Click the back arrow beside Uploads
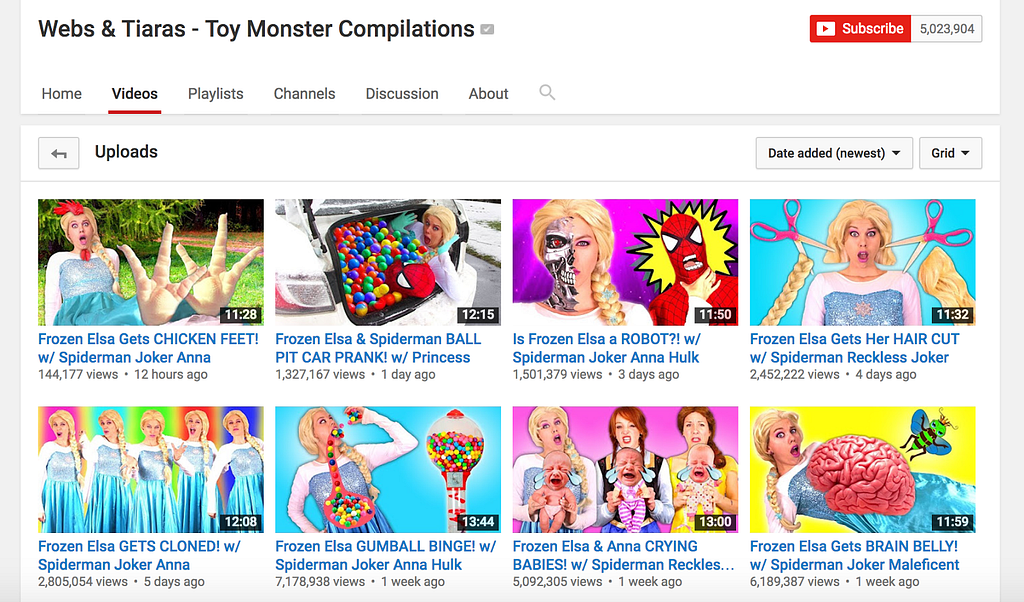 pyautogui.click(x=59, y=153)
